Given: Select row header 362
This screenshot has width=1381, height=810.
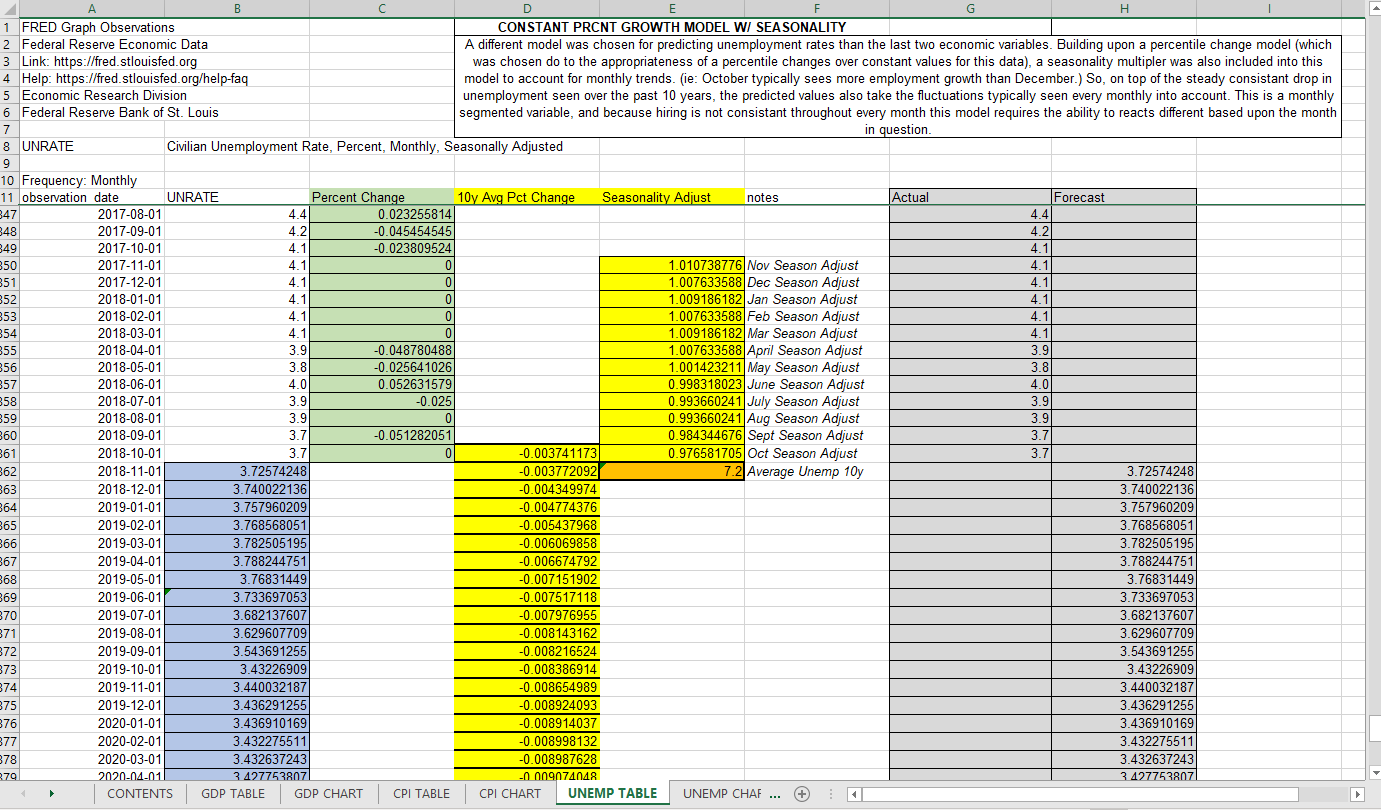Looking at the screenshot, I should tap(9, 472).
